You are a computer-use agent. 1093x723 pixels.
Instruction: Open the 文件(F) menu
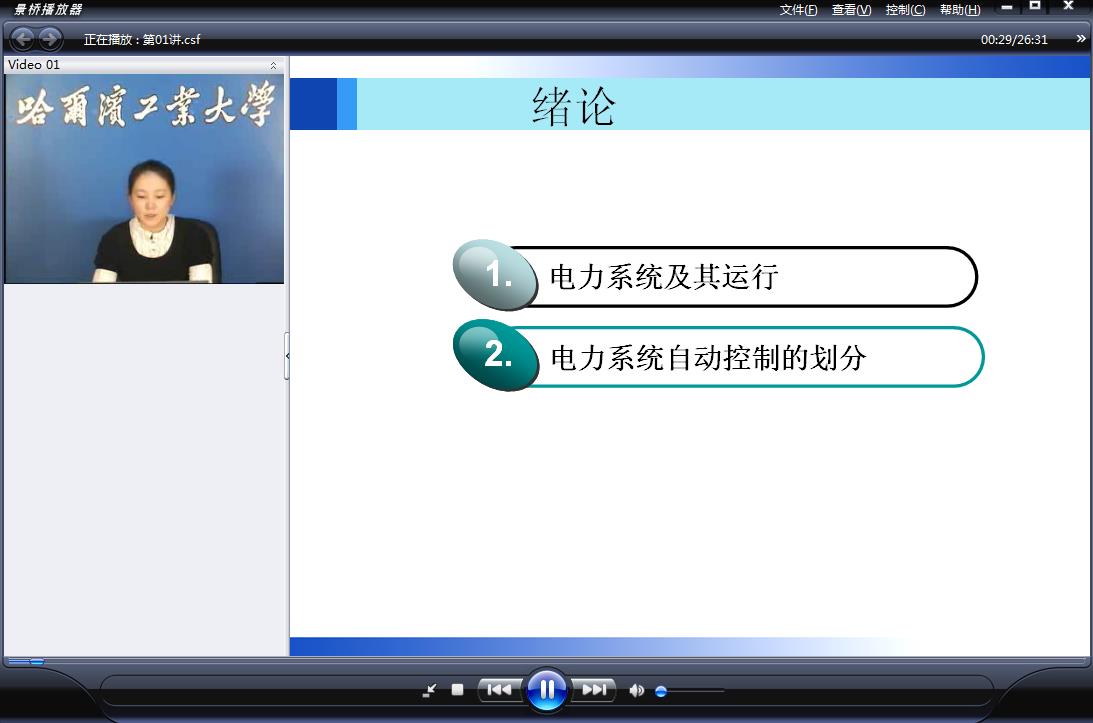click(798, 10)
